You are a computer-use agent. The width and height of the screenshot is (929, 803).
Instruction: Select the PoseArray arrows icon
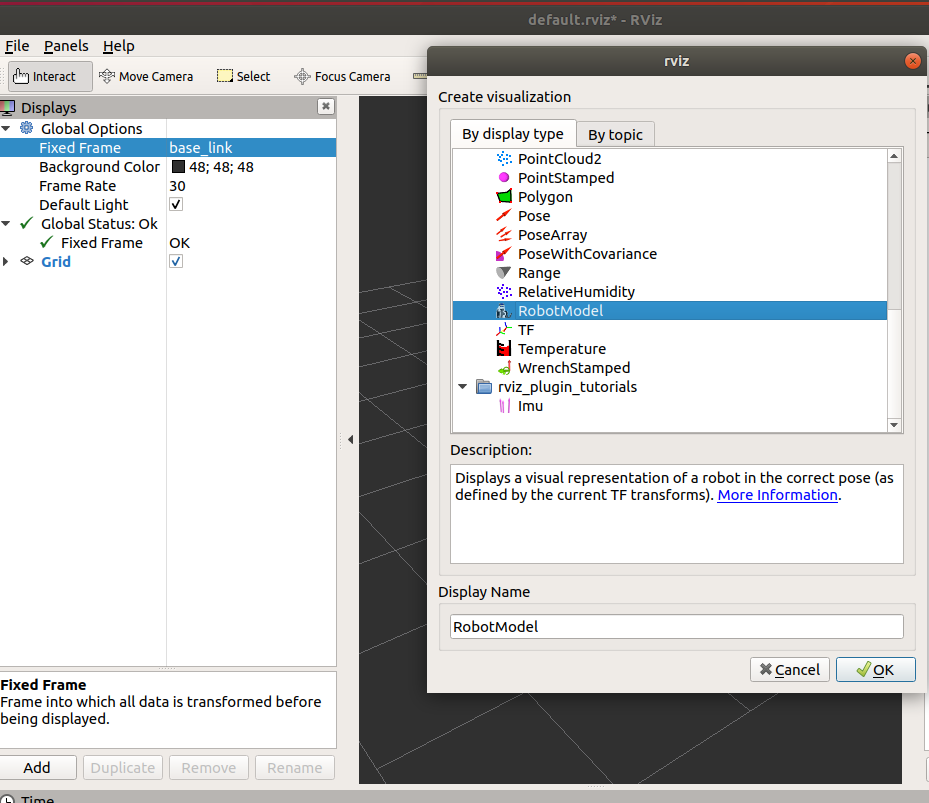click(x=504, y=235)
